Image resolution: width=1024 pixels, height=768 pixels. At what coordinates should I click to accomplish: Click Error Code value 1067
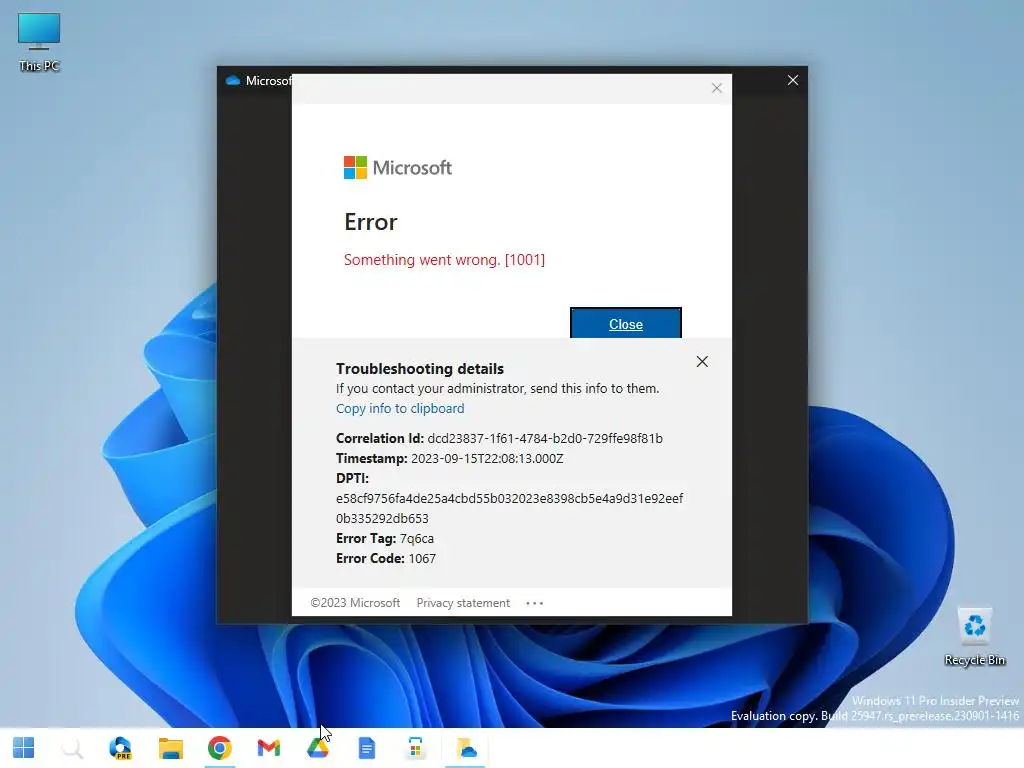[x=422, y=558]
